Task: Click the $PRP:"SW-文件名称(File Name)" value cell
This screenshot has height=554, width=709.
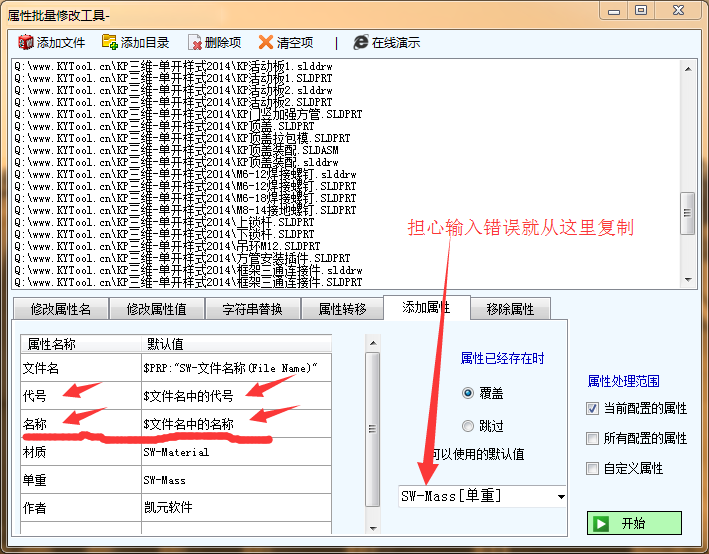Action: (x=236, y=368)
